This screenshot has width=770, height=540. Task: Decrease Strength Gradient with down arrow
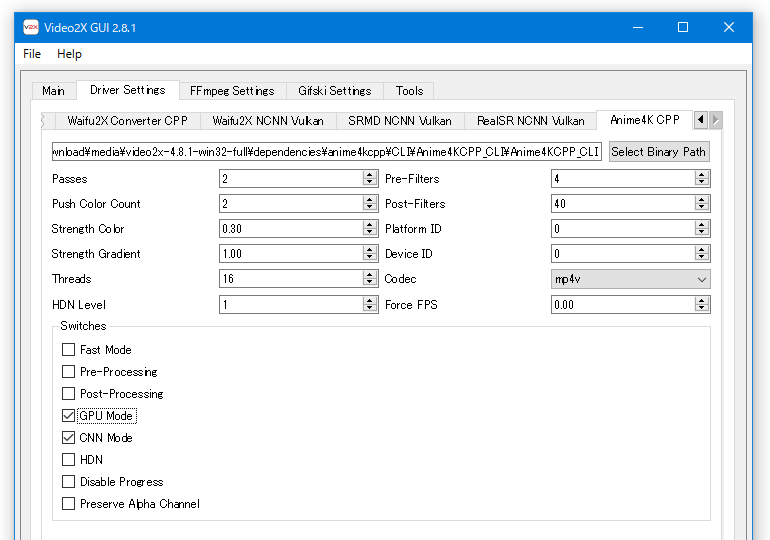coord(370,258)
